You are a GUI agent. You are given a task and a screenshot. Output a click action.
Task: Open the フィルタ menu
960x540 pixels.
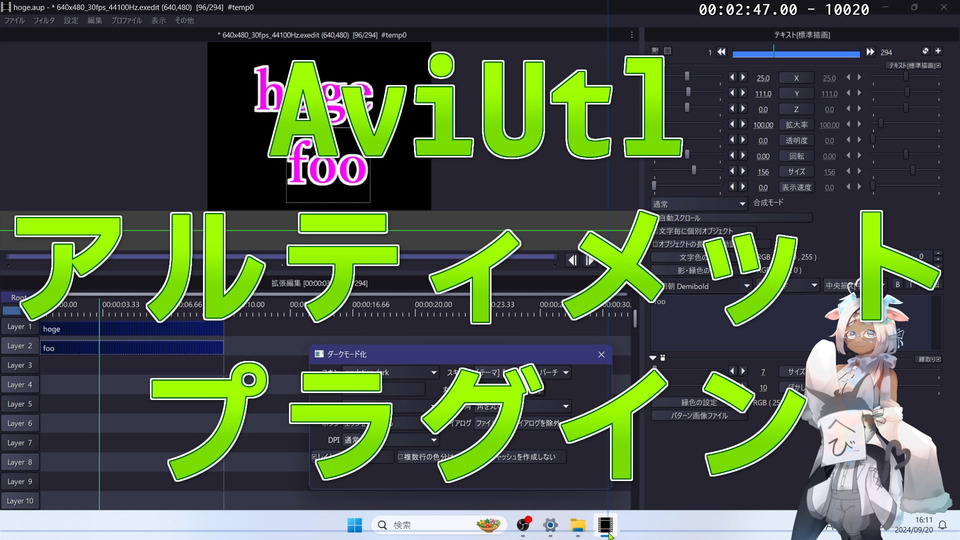(44, 21)
